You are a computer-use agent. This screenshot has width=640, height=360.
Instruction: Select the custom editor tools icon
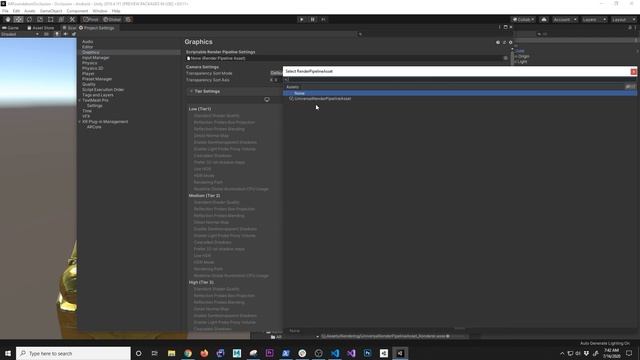coord(72,20)
